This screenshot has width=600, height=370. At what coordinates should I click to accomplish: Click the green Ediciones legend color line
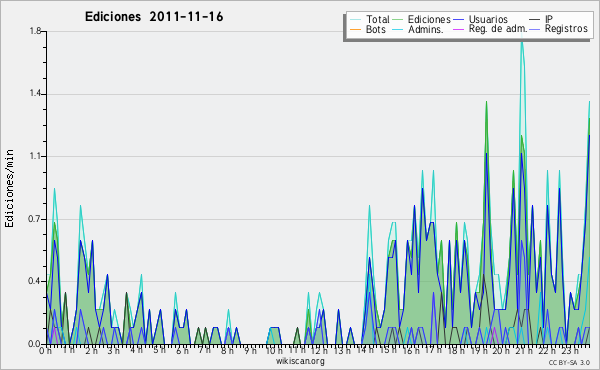pyautogui.click(x=398, y=20)
